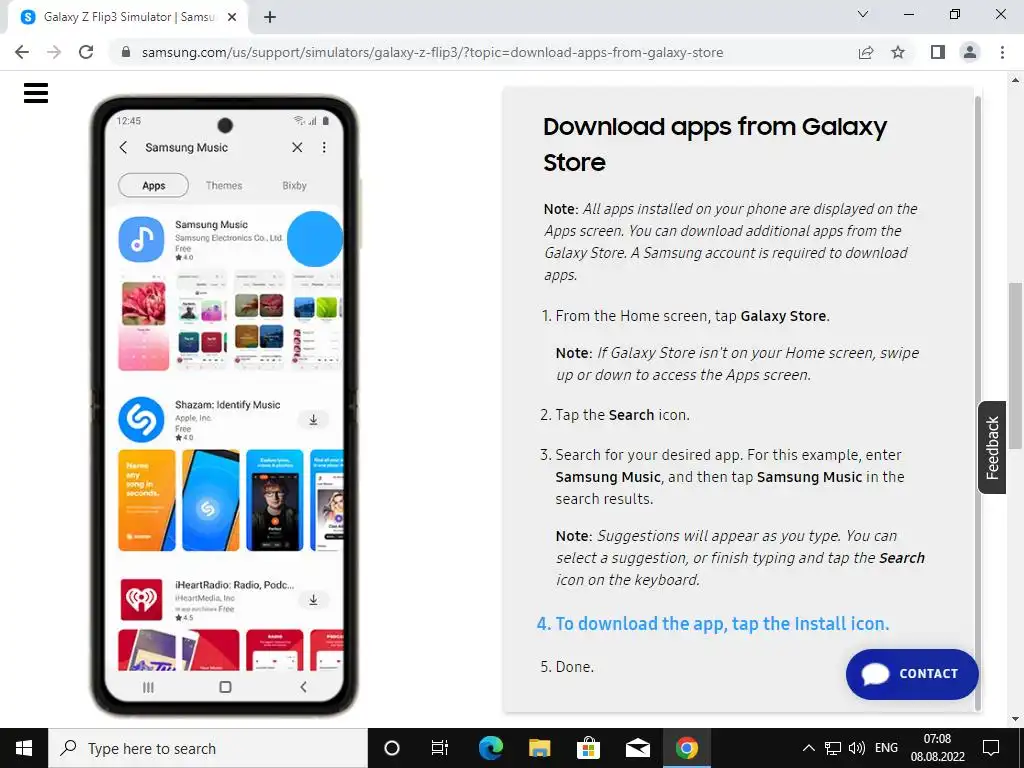Open the Mail app from the taskbar
The width and height of the screenshot is (1024, 768).
[637, 748]
